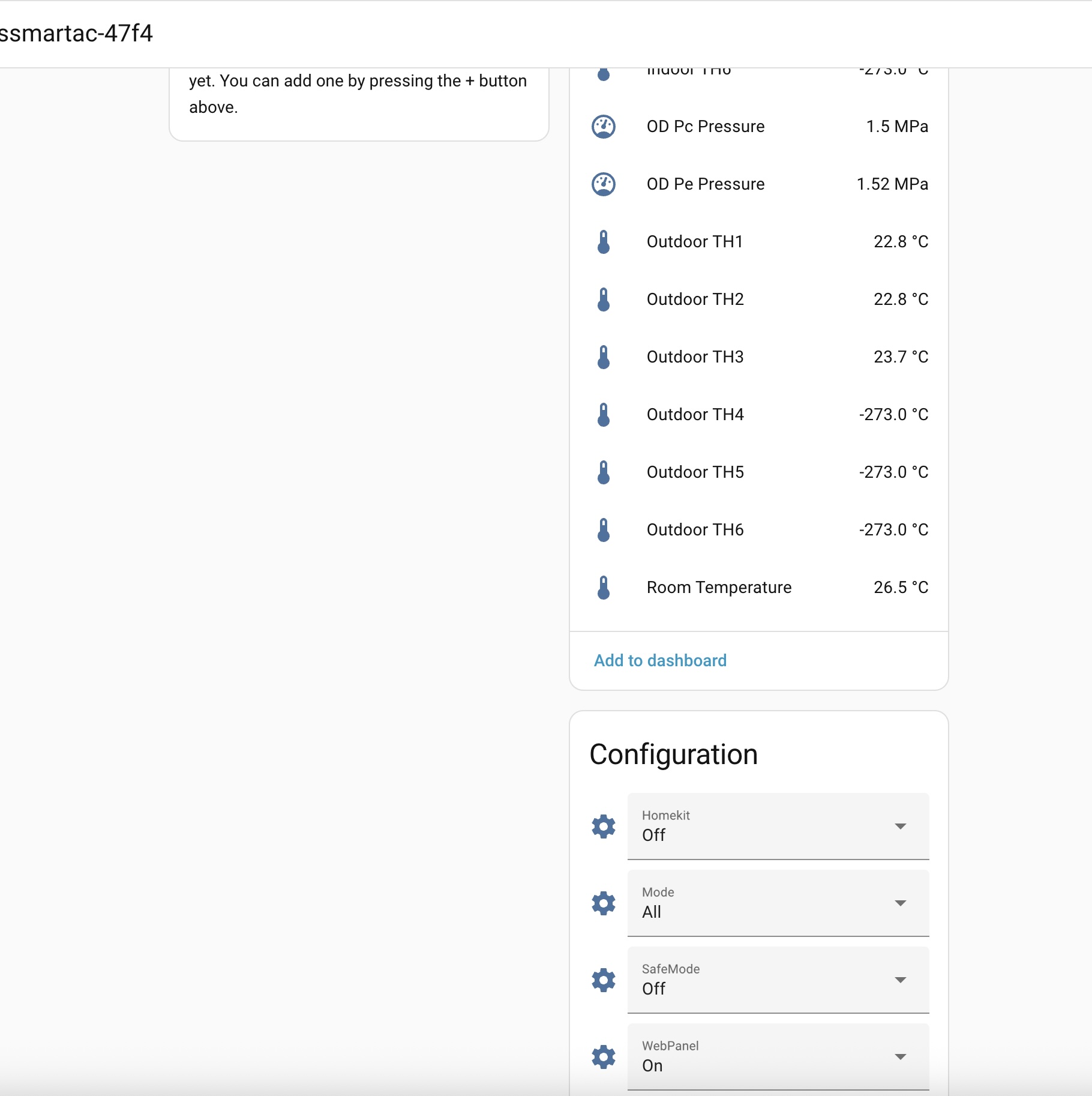Click the OD Pc Pressure gauge icon
The width and height of the screenshot is (1092, 1096).
604,127
